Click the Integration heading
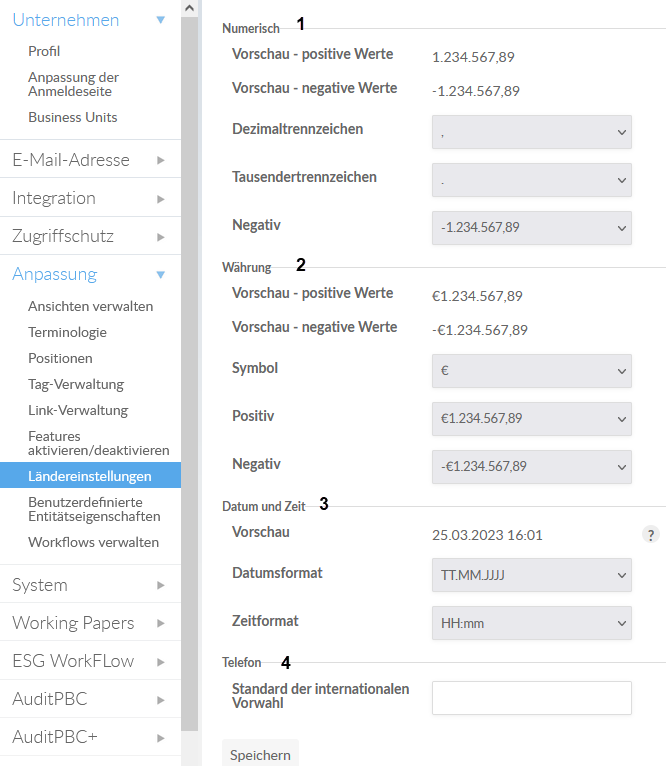Screen dimensions: 666x766 pos(54,198)
